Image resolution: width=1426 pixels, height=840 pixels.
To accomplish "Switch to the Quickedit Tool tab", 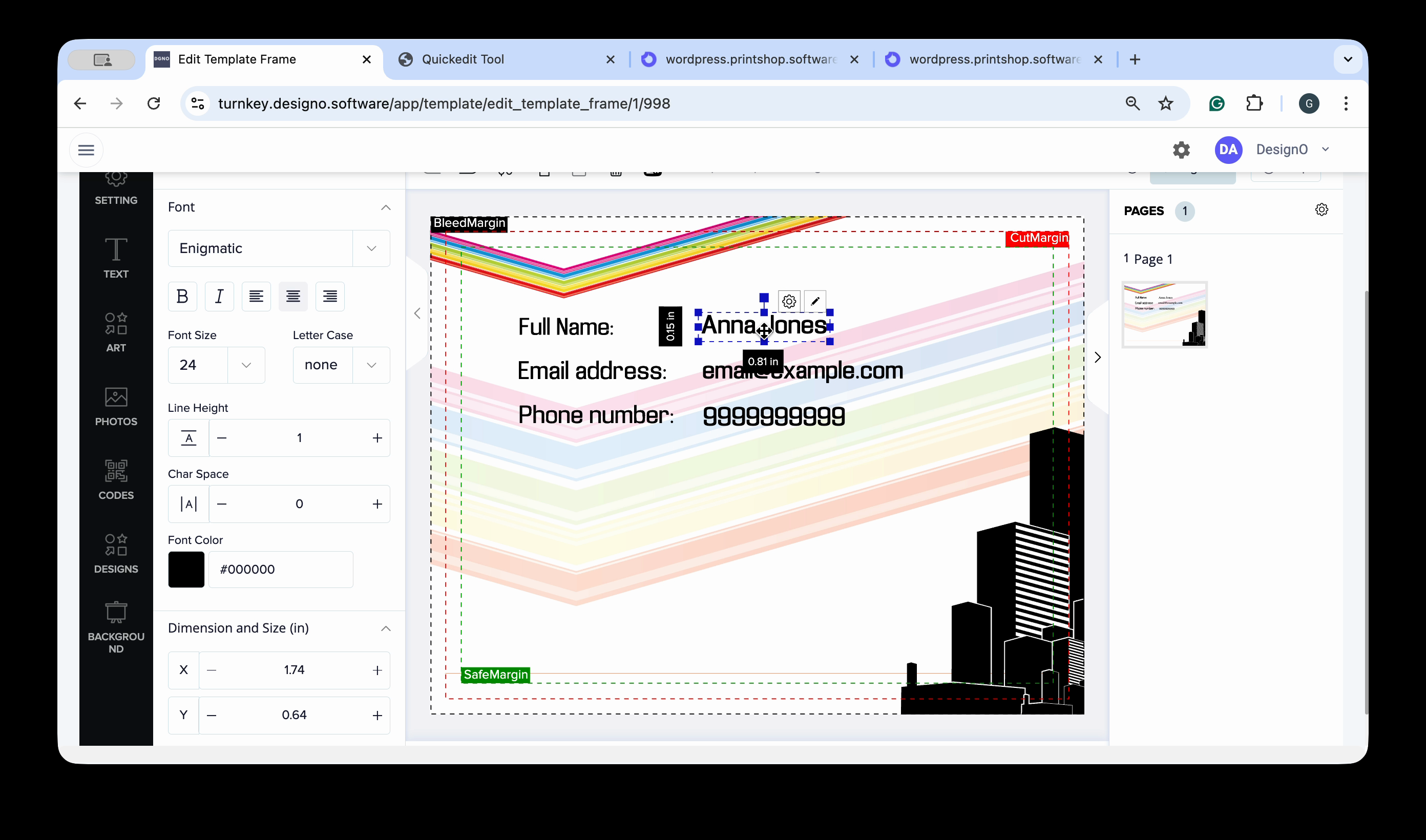I will tap(463, 59).
